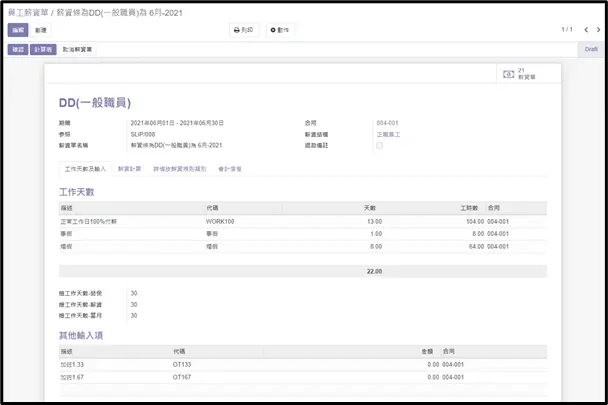Go to the next record with right chevron
608x405 pixels.
point(598,30)
